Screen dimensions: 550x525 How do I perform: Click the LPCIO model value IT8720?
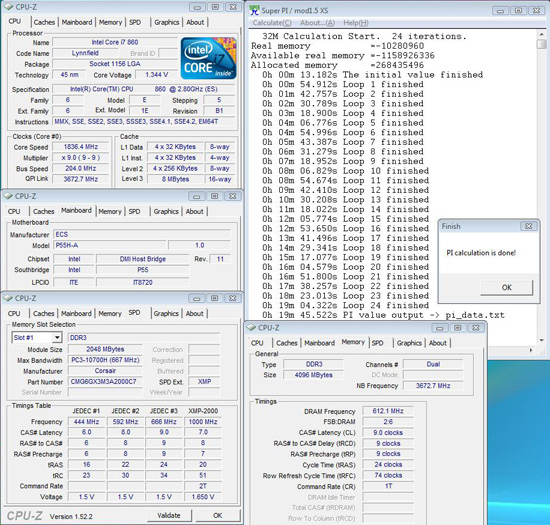142,282
